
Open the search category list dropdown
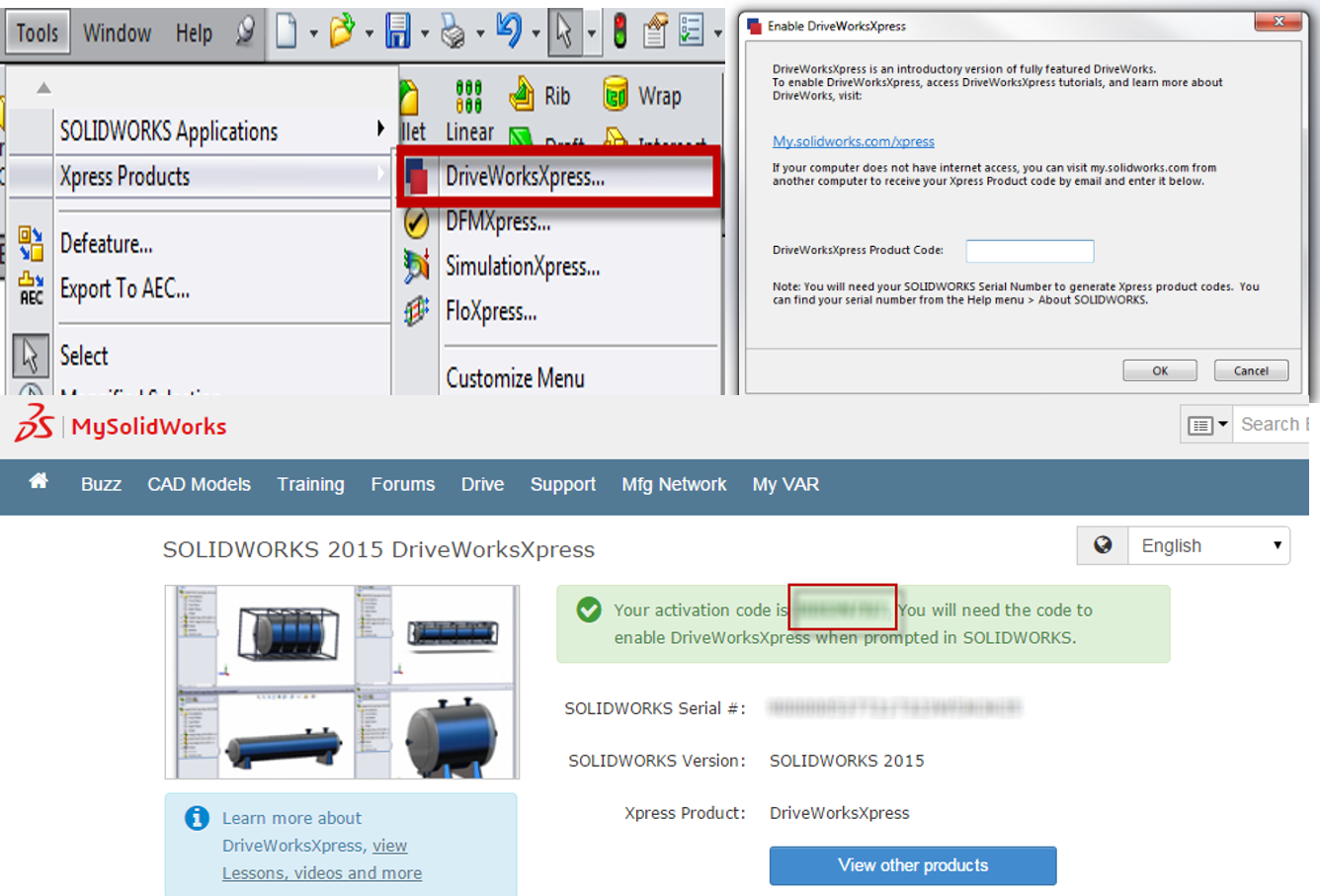pyautogui.click(x=1206, y=425)
